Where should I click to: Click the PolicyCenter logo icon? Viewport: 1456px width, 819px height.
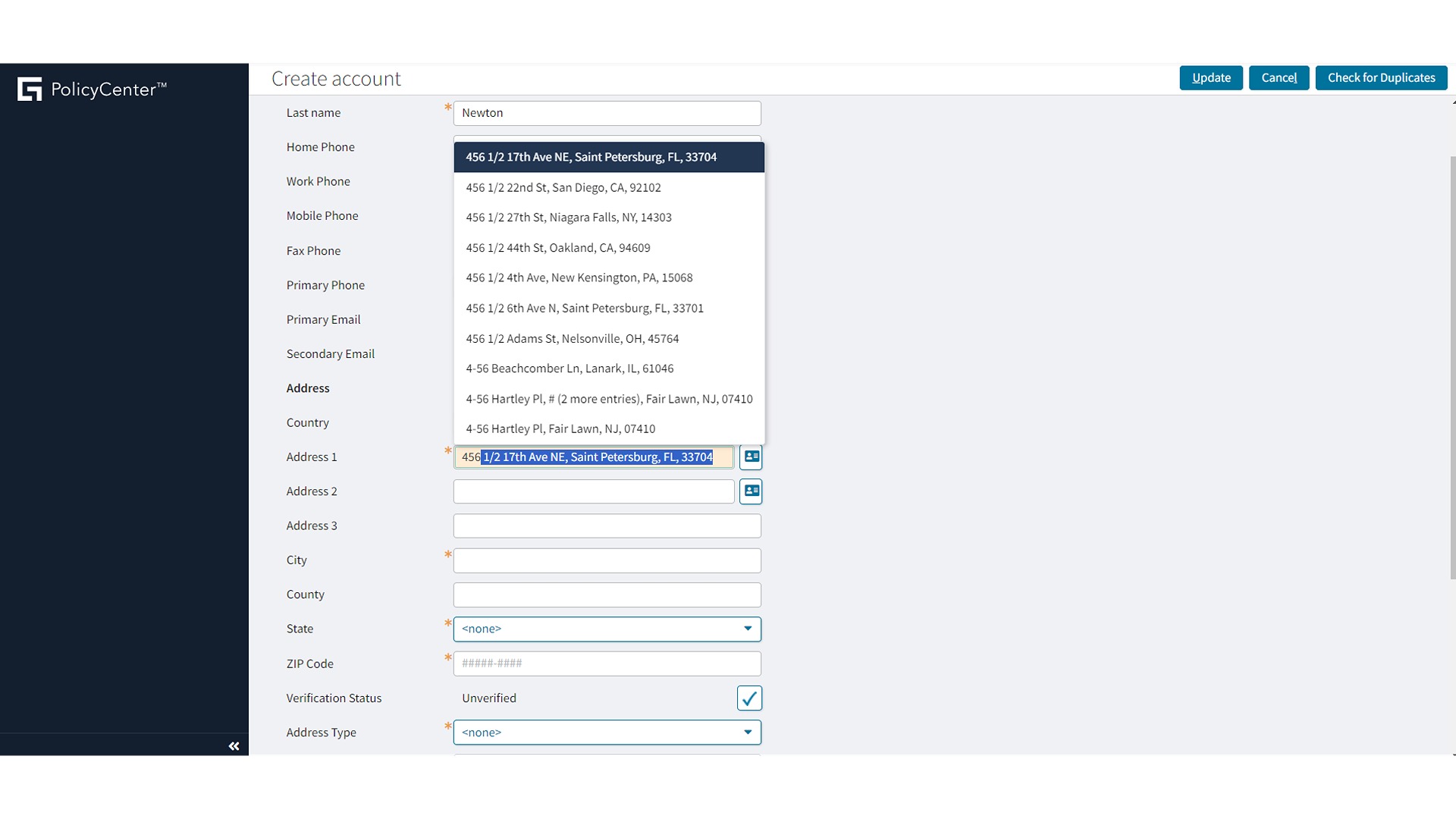pos(30,89)
